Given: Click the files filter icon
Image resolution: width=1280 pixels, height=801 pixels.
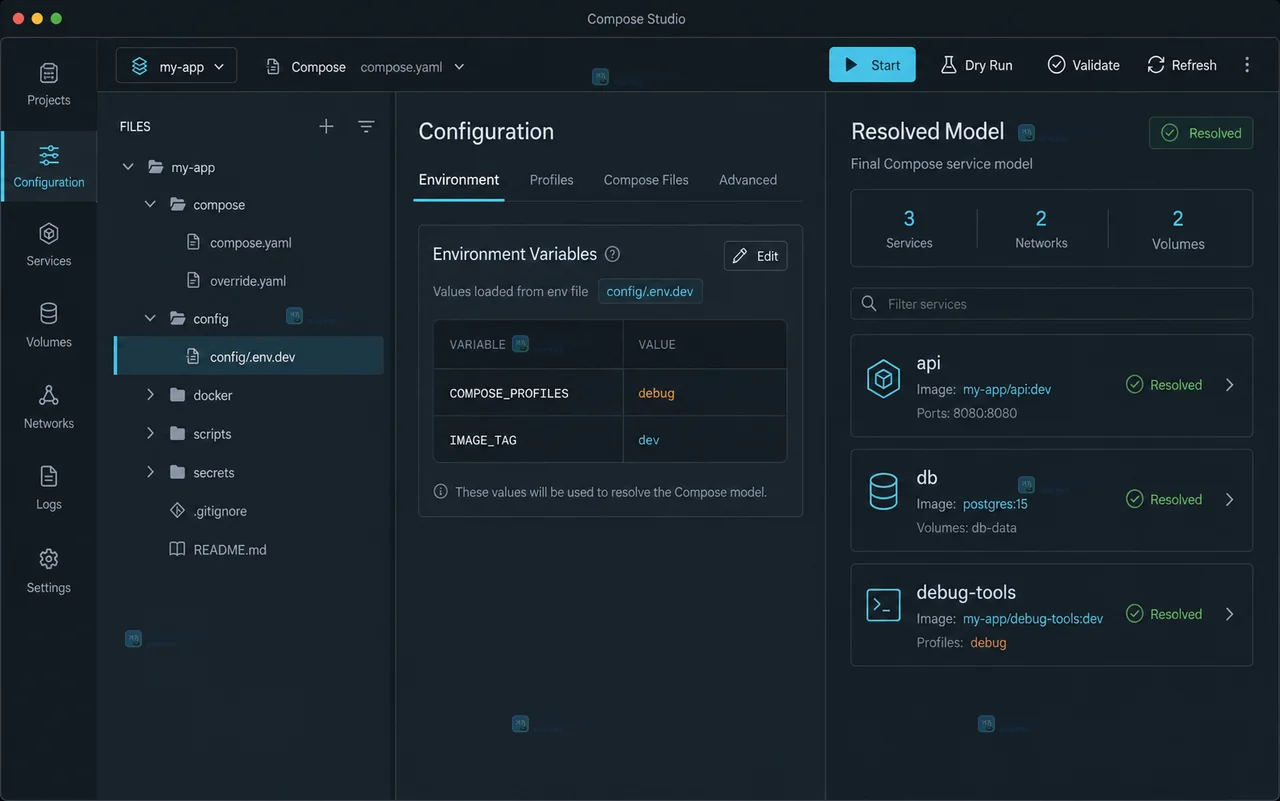Looking at the screenshot, I should [366, 126].
